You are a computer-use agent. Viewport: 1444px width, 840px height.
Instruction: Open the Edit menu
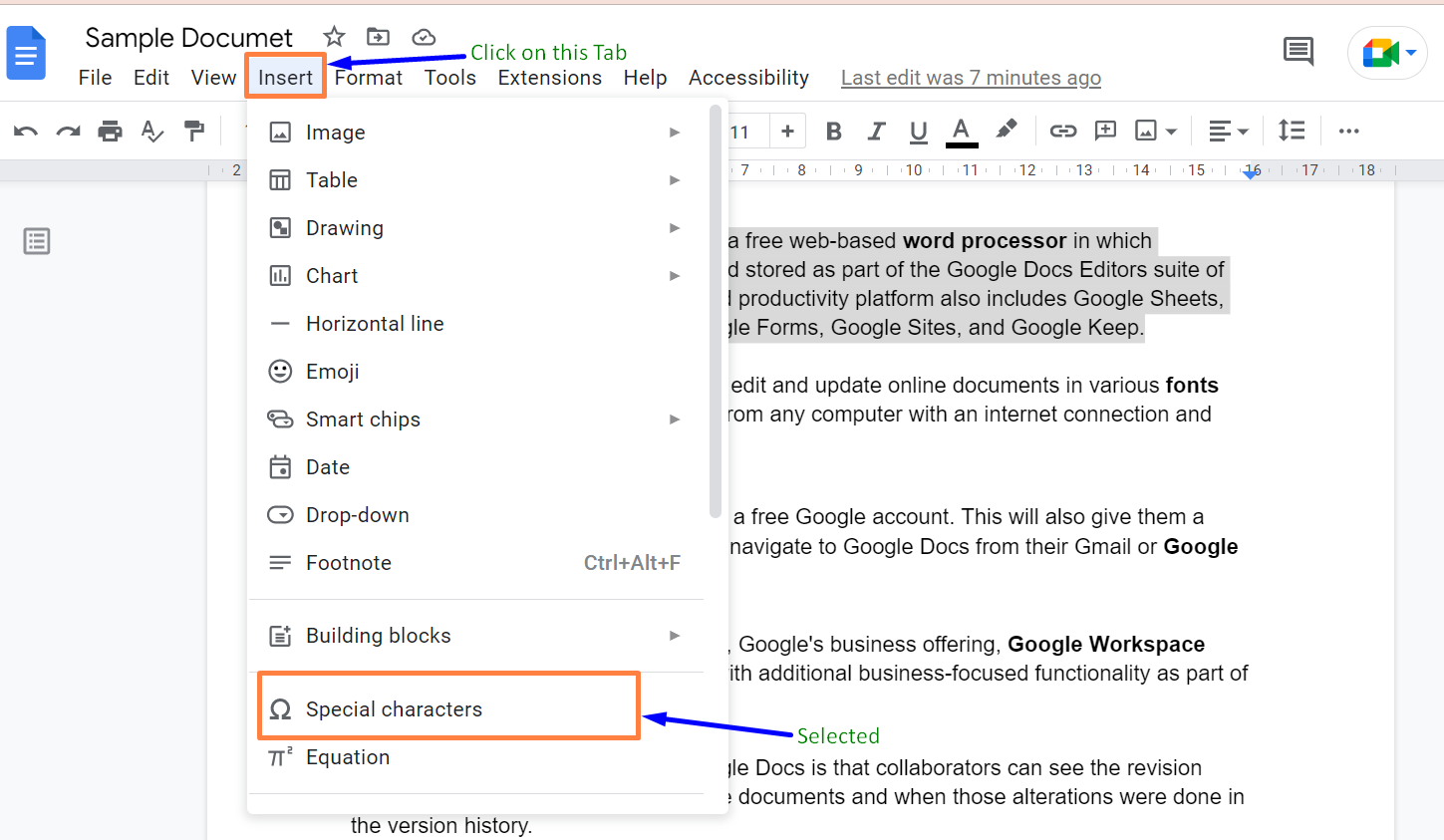(x=151, y=78)
